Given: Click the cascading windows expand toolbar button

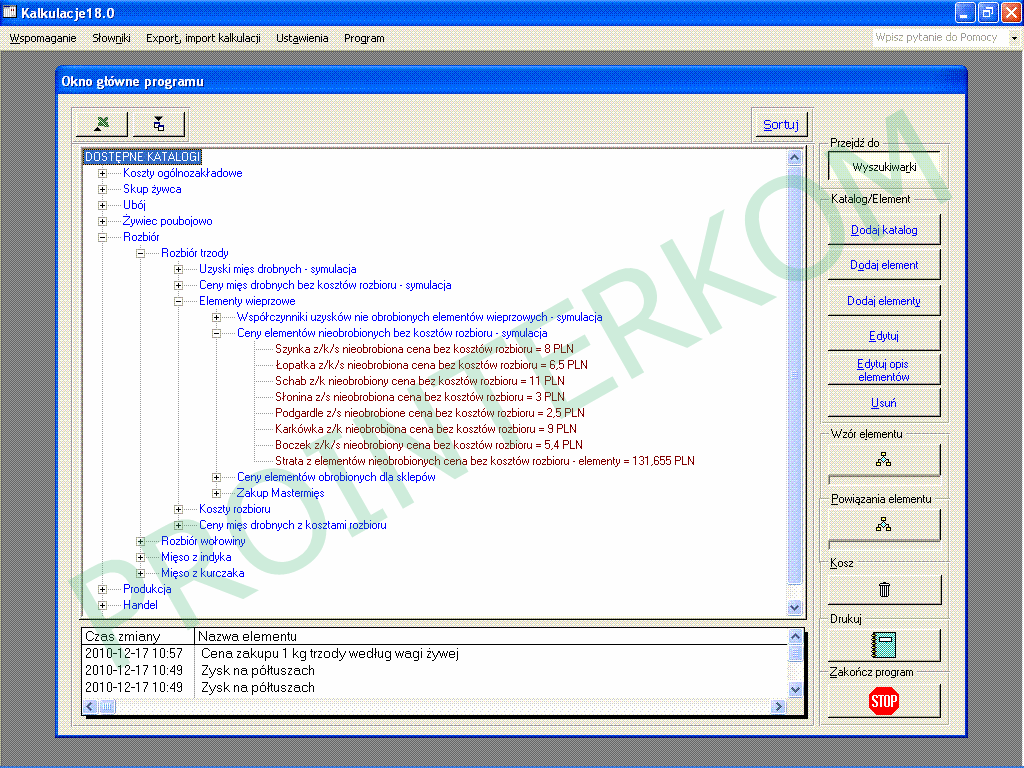Looking at the screenshot, I should pos(159,124).
